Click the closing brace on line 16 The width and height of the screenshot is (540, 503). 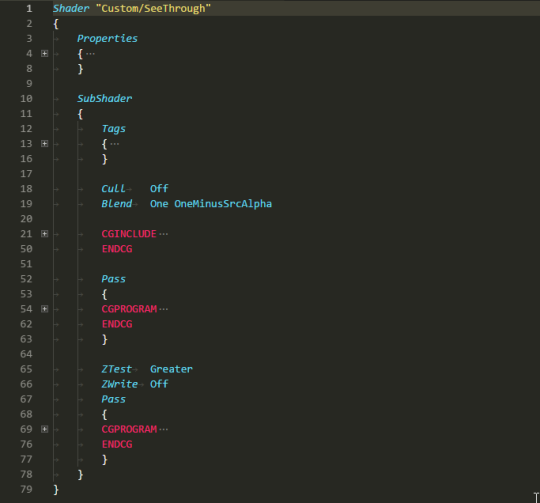(x=105, y=159)
